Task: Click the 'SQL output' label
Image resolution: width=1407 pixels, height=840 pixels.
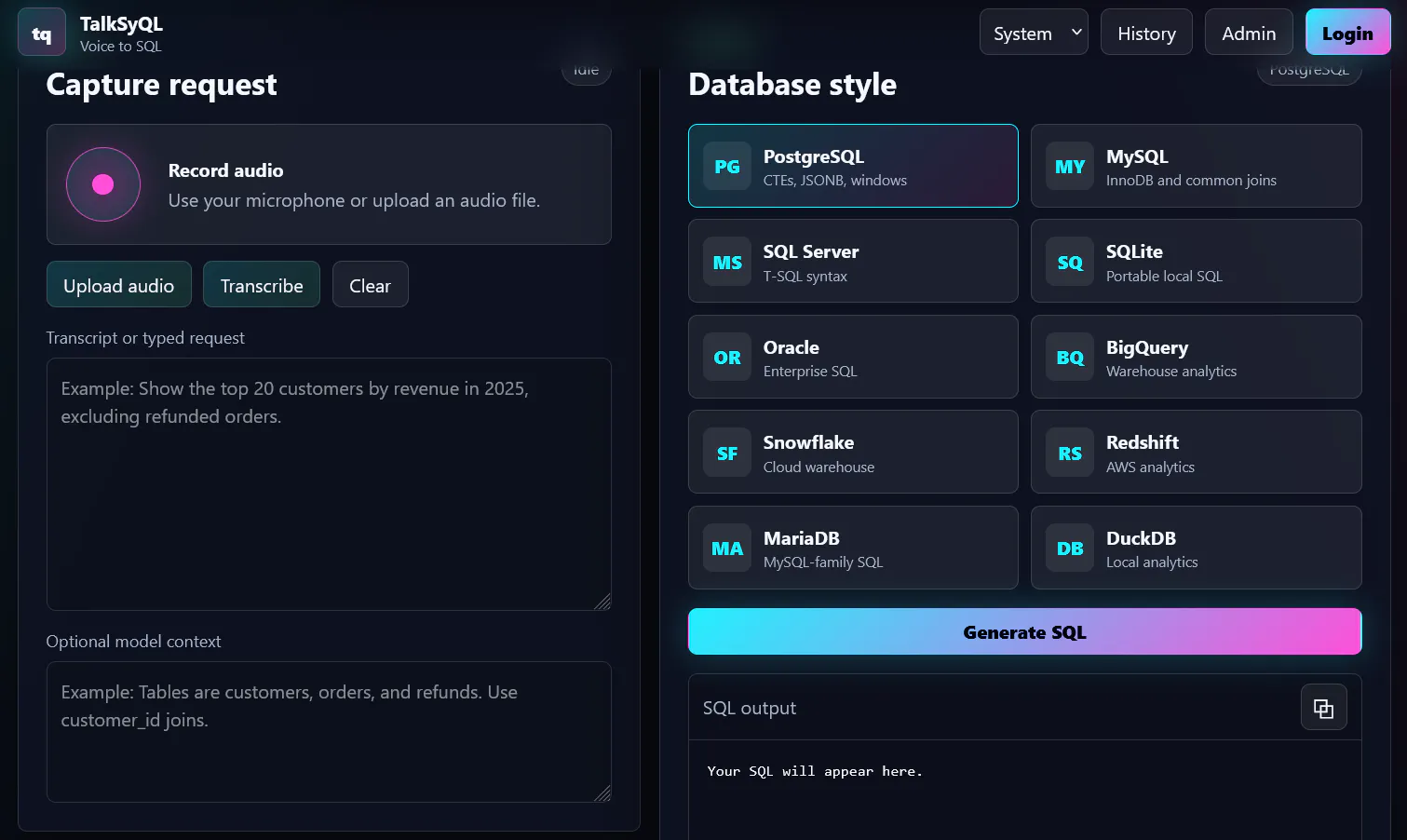Action: click(750, 708)
